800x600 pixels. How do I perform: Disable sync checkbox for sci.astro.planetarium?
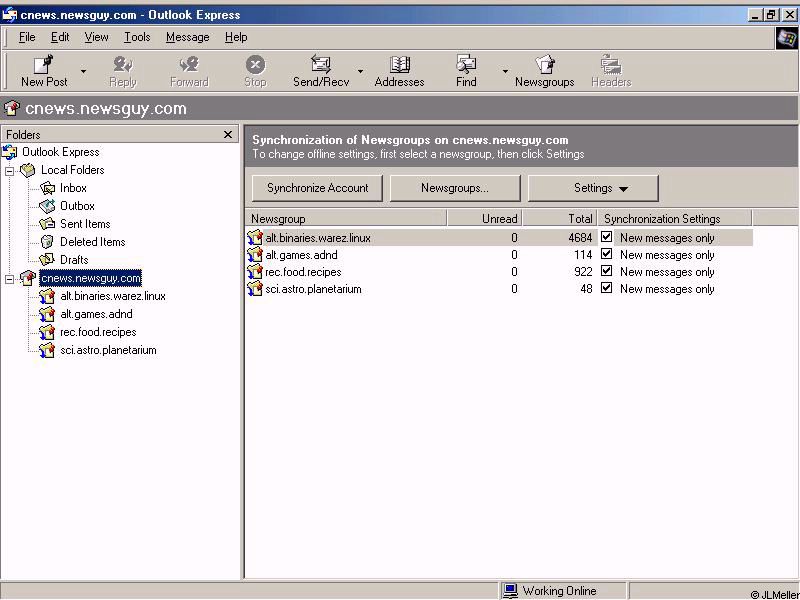pos(606,288)
